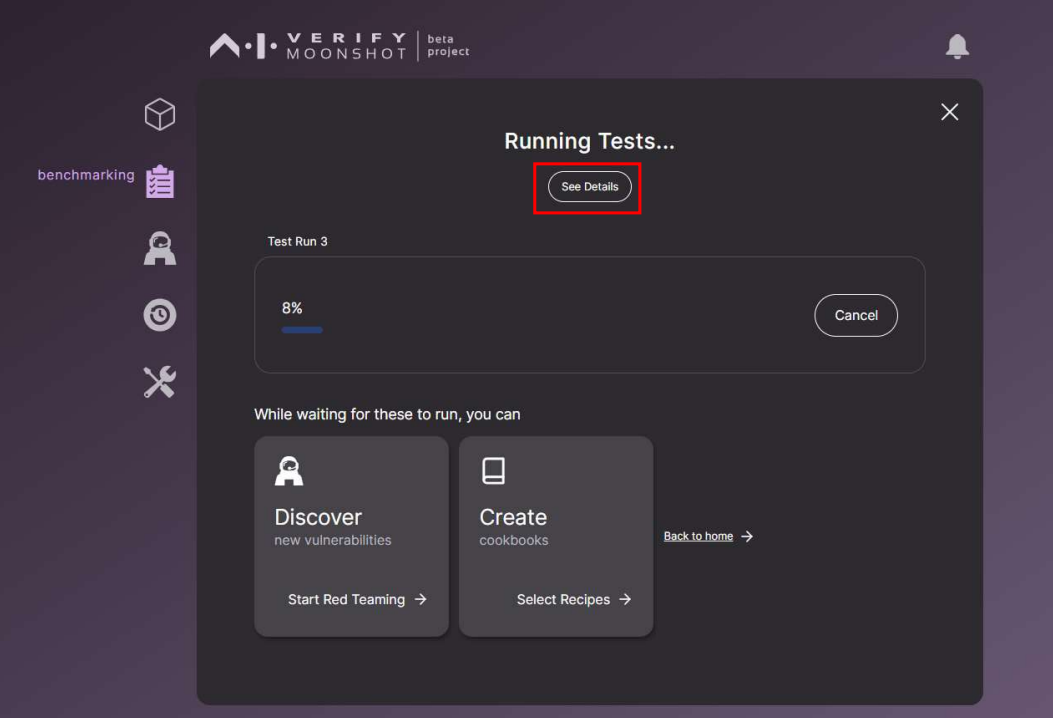Select the model/endpoints cube icon in sidebar
Image resolution: width=1053 pixels, height=718 pixels.
pyautogui.click(x=159, y=114)
